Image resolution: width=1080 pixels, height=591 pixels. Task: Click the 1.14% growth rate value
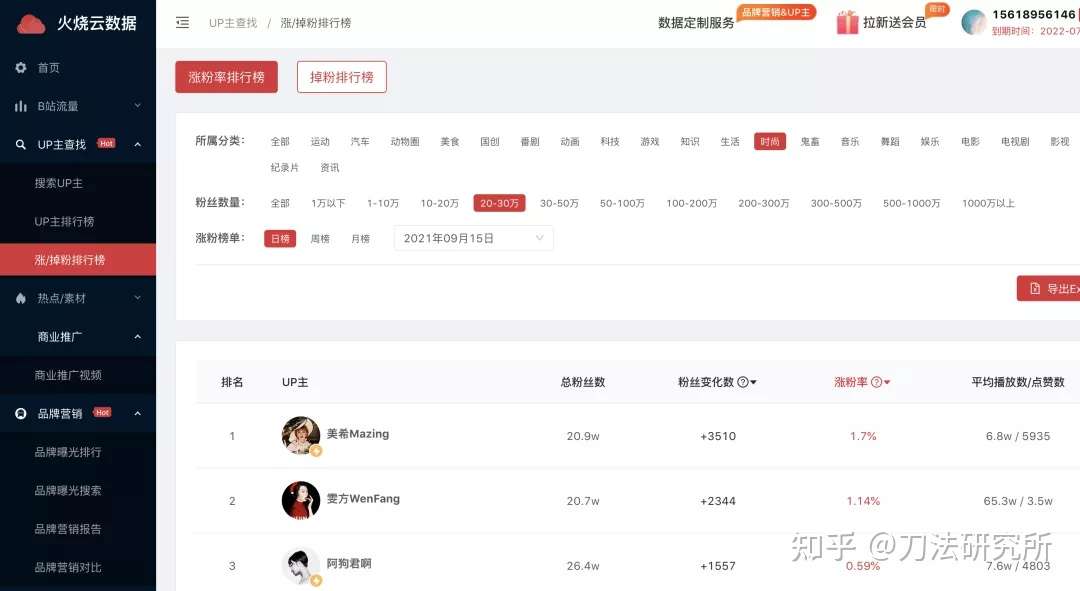click(863, 501)
